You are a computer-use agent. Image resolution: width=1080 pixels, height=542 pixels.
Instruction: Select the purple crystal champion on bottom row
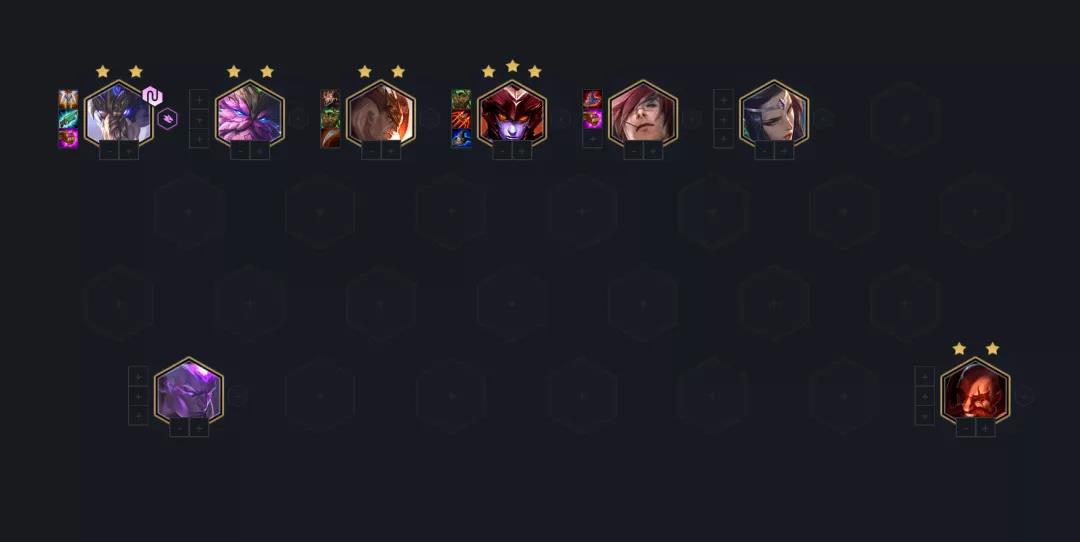[x=189, y=390]
